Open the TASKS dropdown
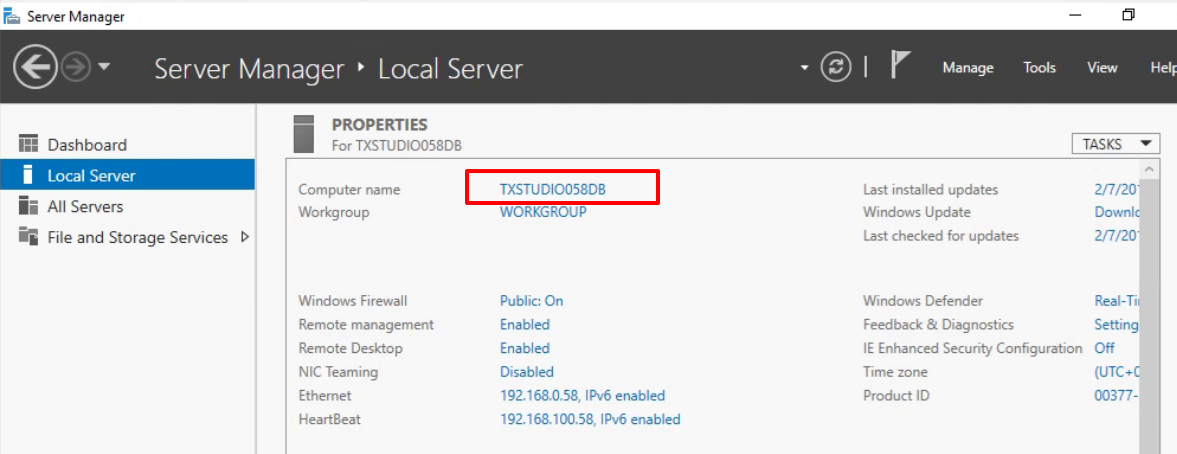Image resolution: width=1177 pixels, height=454 pixels. (1116, 144)
